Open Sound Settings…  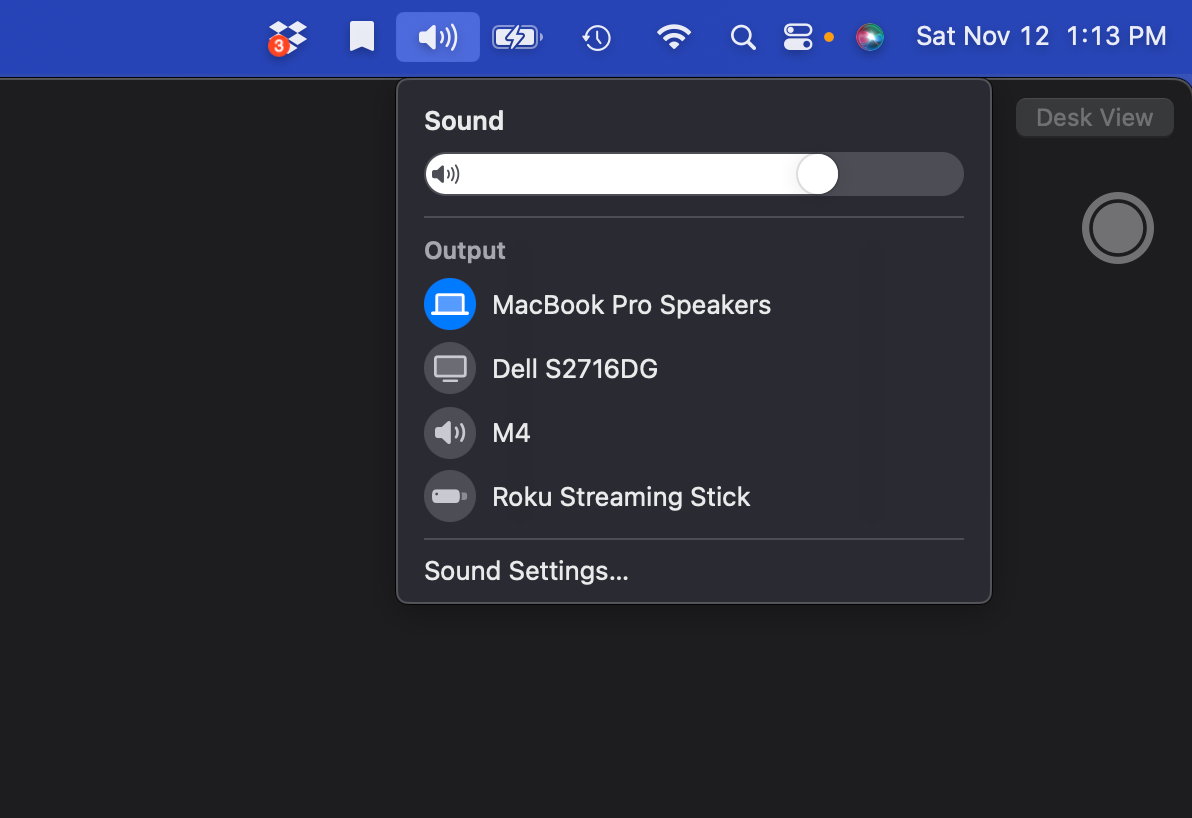526,571
